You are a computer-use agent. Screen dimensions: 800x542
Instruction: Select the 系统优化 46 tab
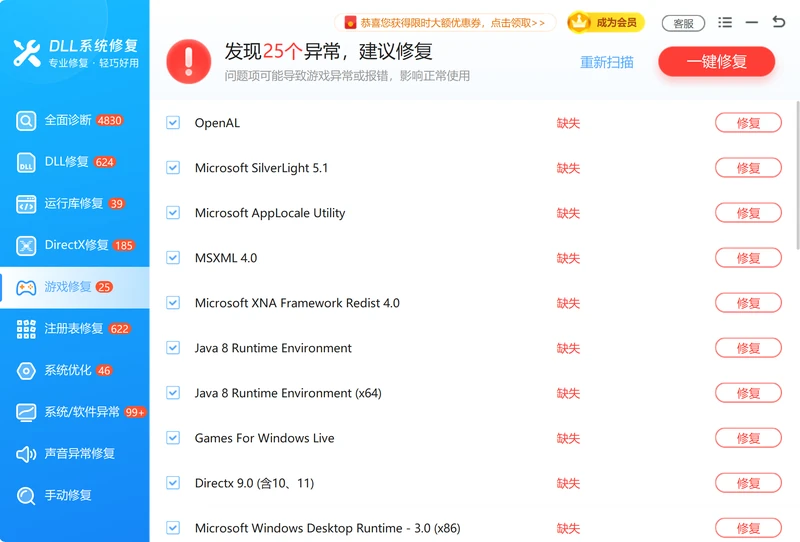74,371
